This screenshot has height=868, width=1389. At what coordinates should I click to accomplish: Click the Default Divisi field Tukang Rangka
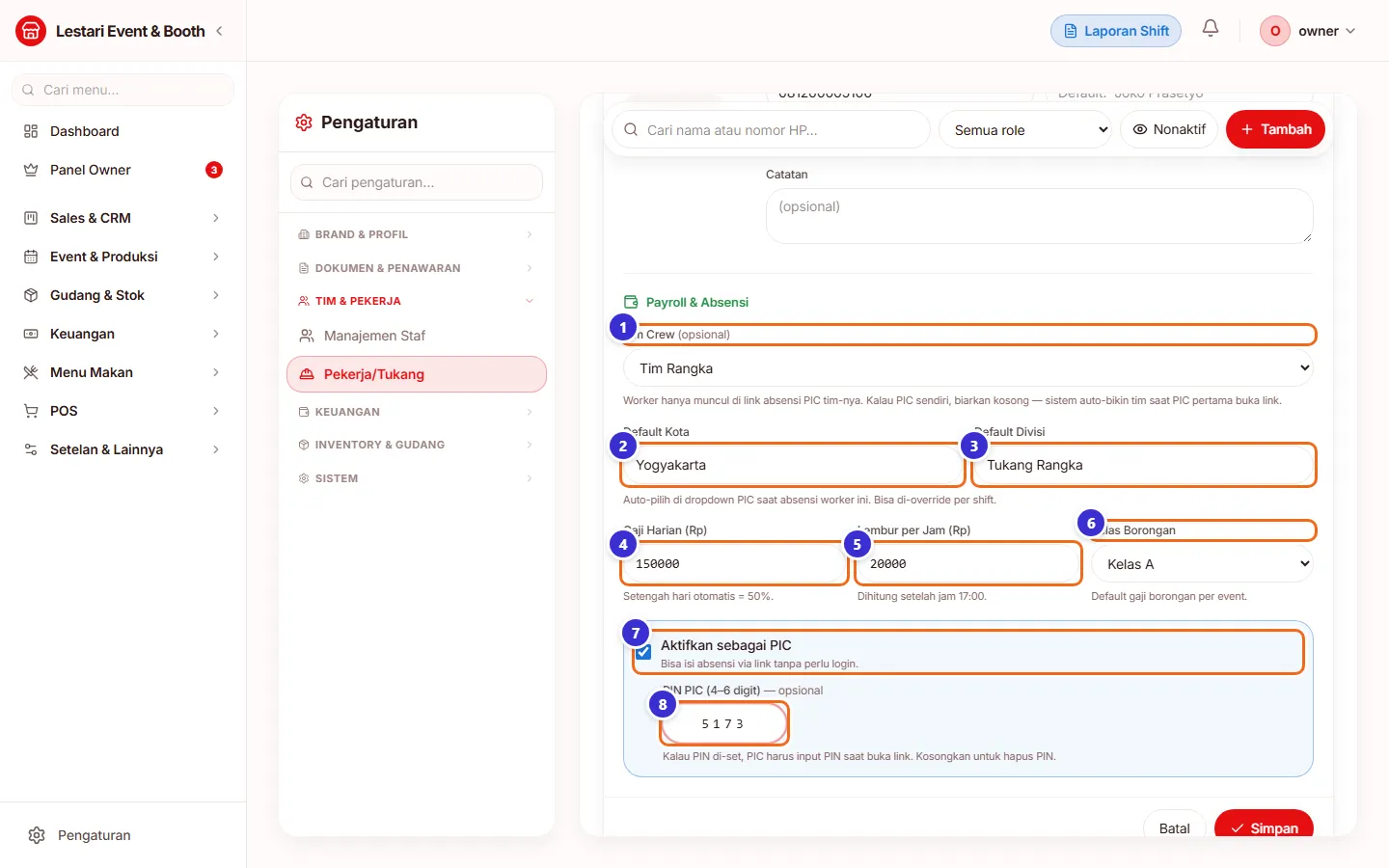coord(1143,465)
